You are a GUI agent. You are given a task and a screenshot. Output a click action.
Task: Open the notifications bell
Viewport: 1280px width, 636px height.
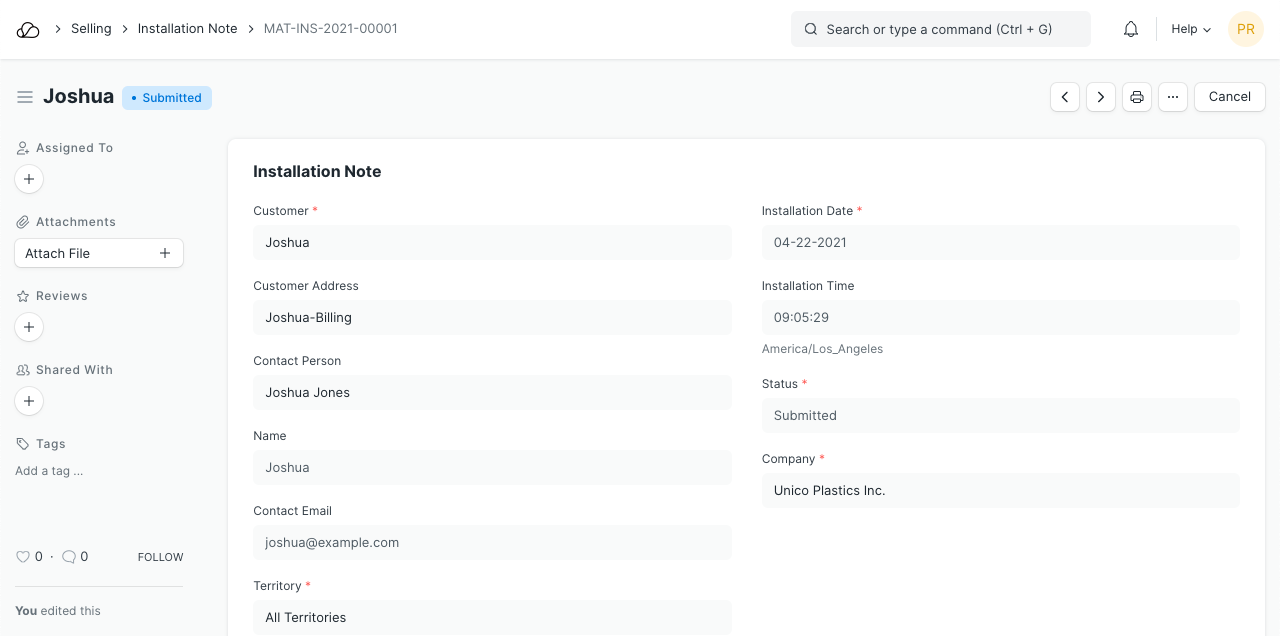1131,30
